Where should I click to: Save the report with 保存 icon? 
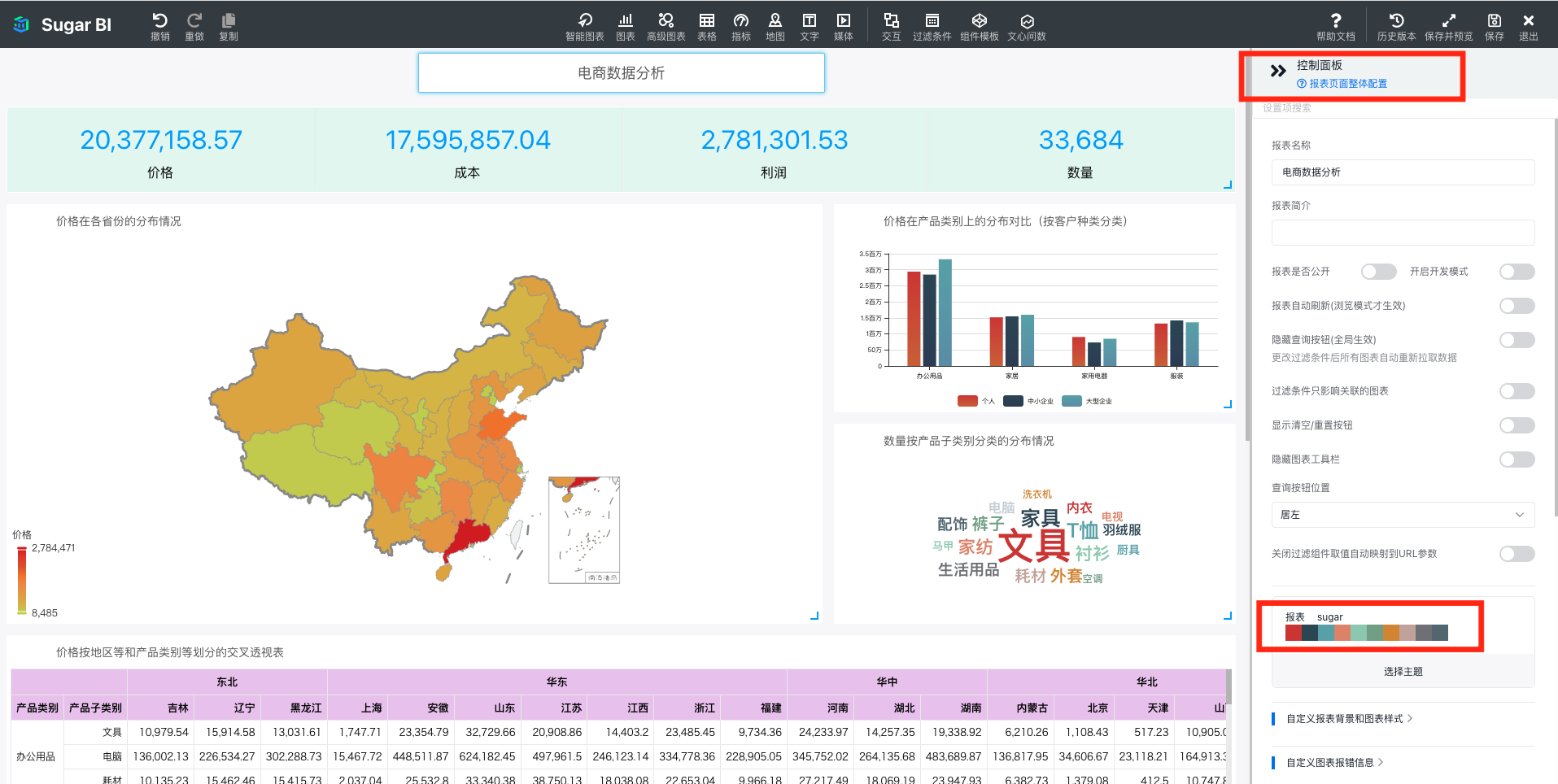pyautogui.click(x=1495, y=26)
